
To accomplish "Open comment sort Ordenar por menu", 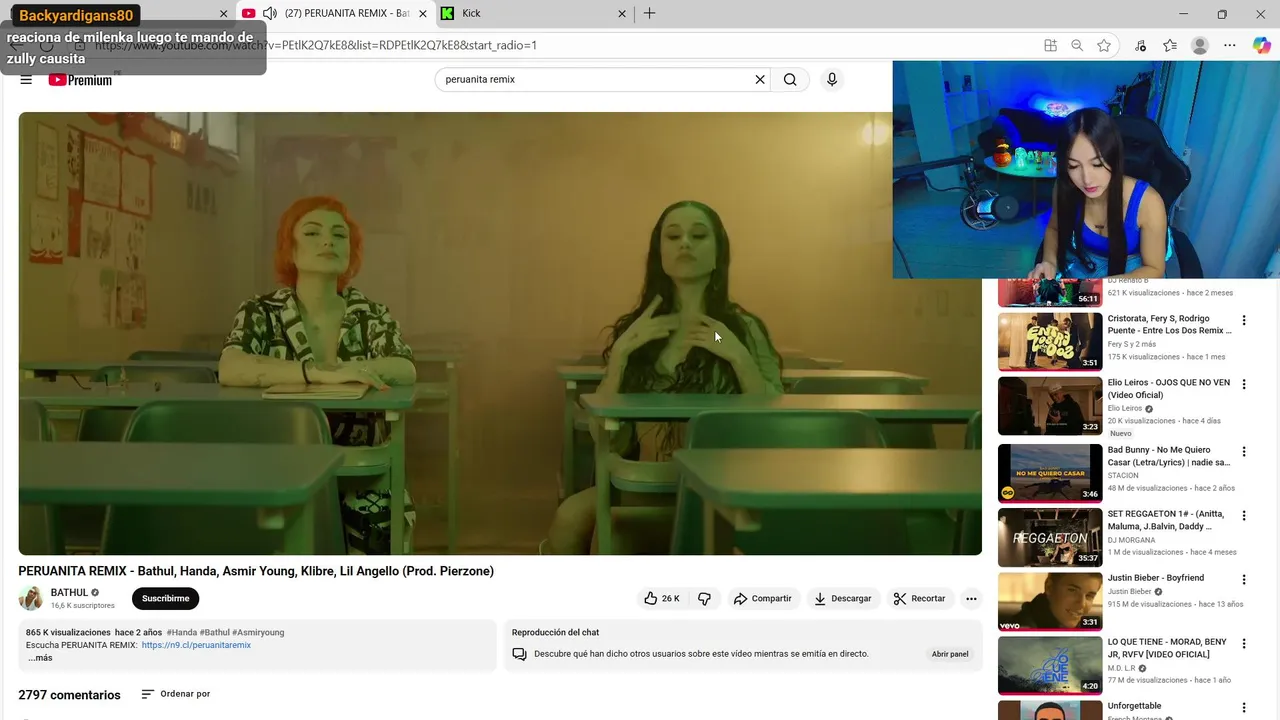I will pyautogui.click(x=176, y=694).
